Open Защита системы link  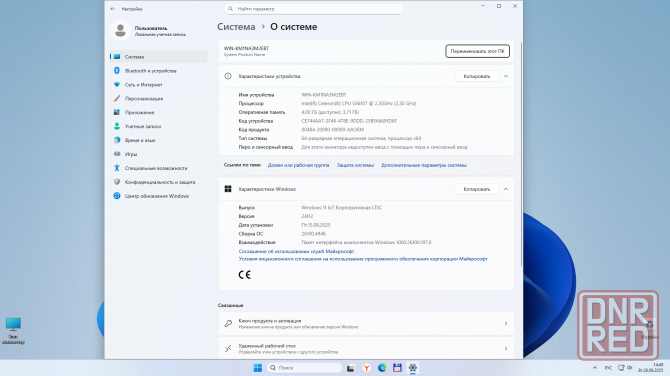point(355,165)
